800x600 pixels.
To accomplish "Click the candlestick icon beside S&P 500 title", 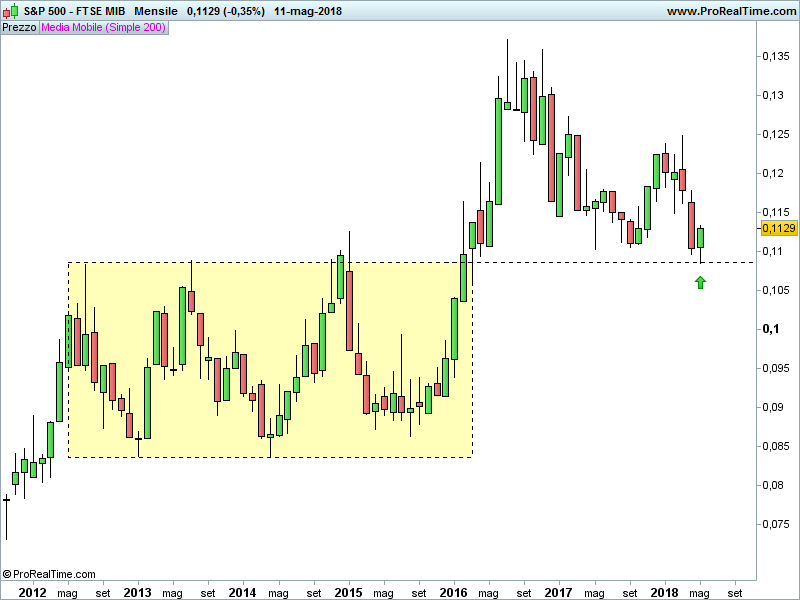I will [10, 11].
